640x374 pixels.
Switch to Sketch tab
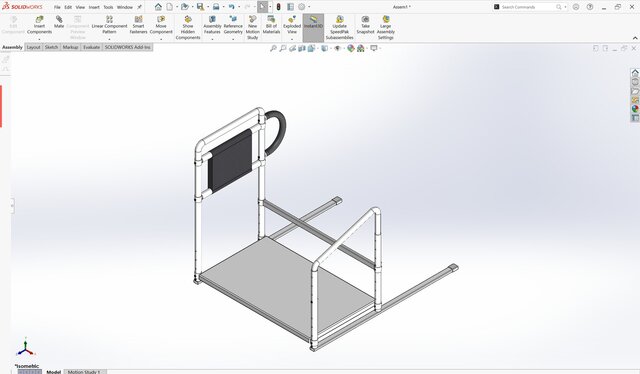point(51,47)
